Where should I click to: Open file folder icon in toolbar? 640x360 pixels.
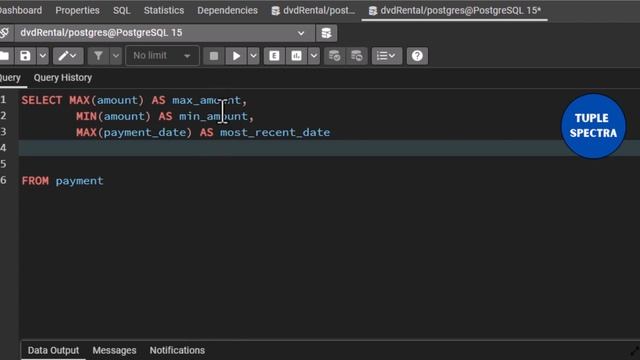point(4,56)
